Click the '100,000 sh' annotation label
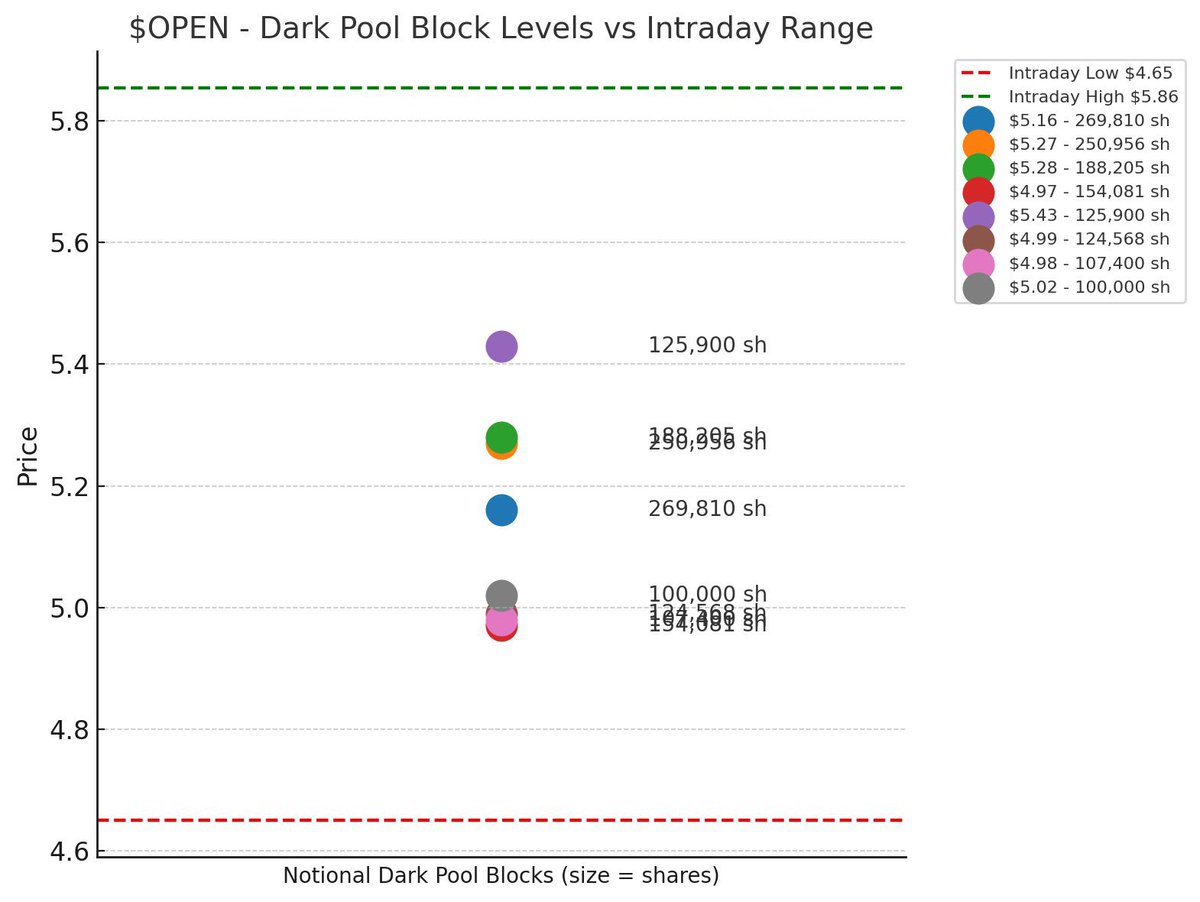The height and width of the screenshot is (902, 1200). pyautogui.click(x=707, y=595)
